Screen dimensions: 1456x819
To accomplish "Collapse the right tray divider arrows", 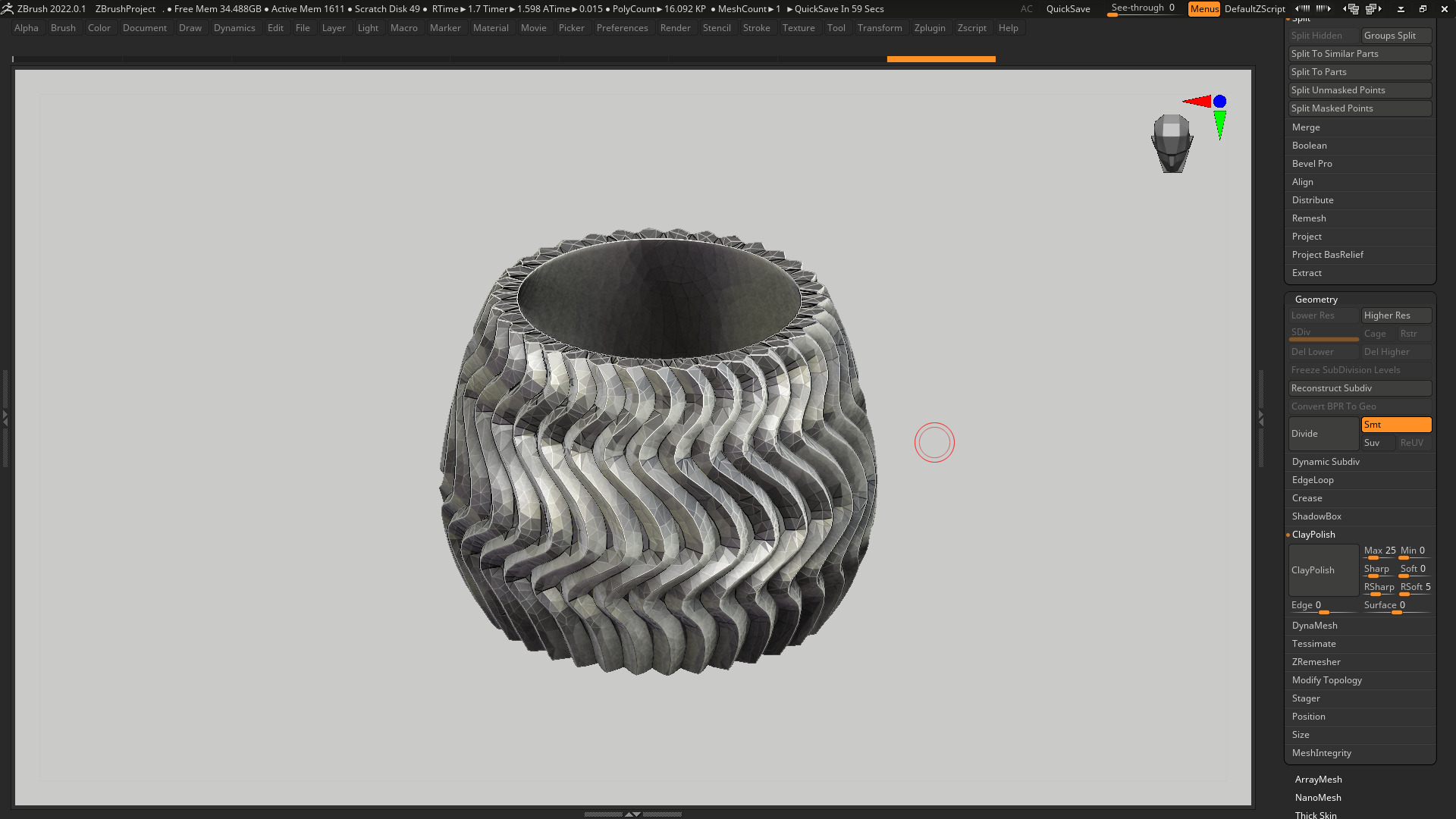I will (x=1260, y=417).
